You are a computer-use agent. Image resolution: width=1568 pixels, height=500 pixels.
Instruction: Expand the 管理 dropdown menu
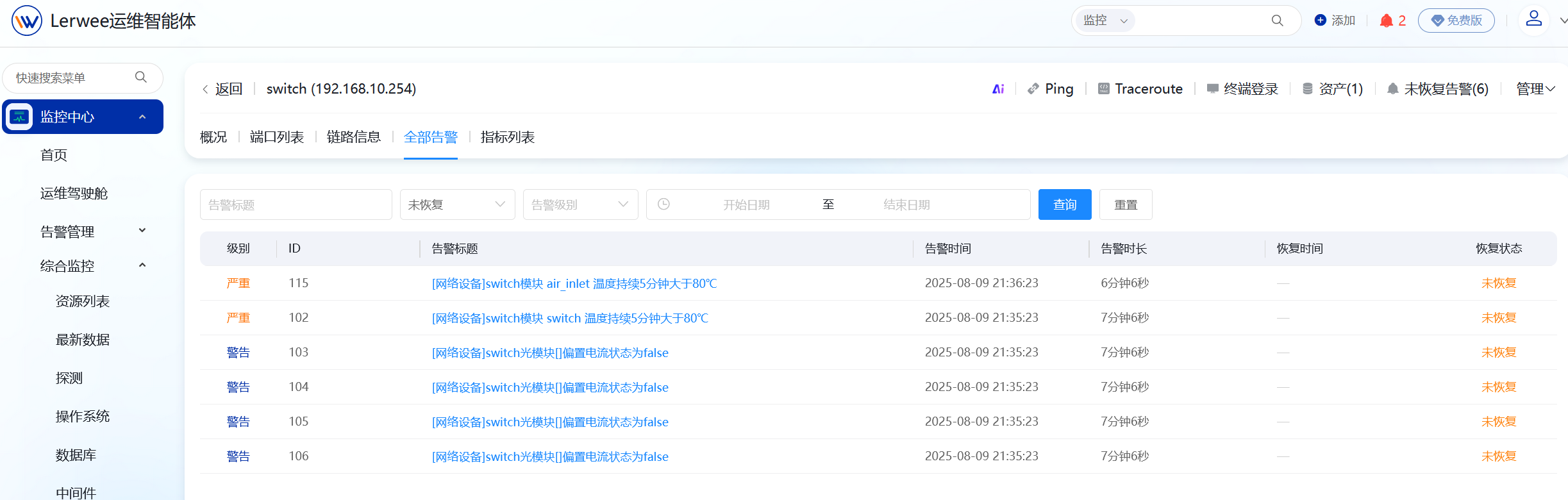pos(1536,88)
